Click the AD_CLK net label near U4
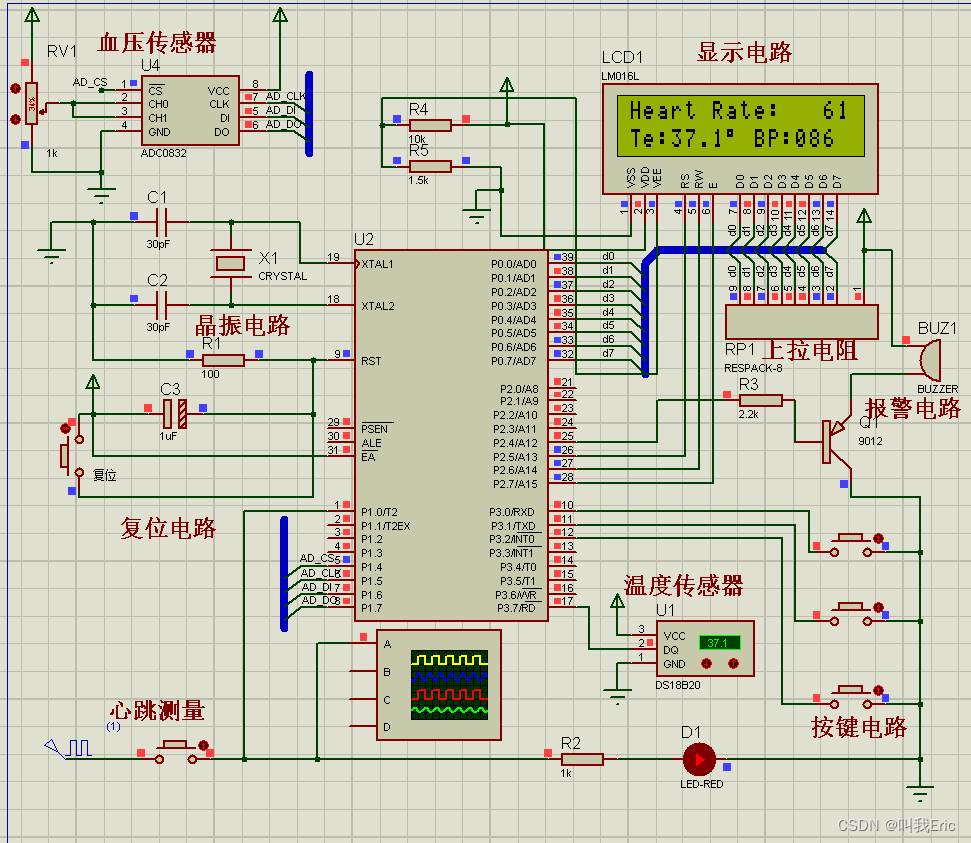 click(285, 96)
